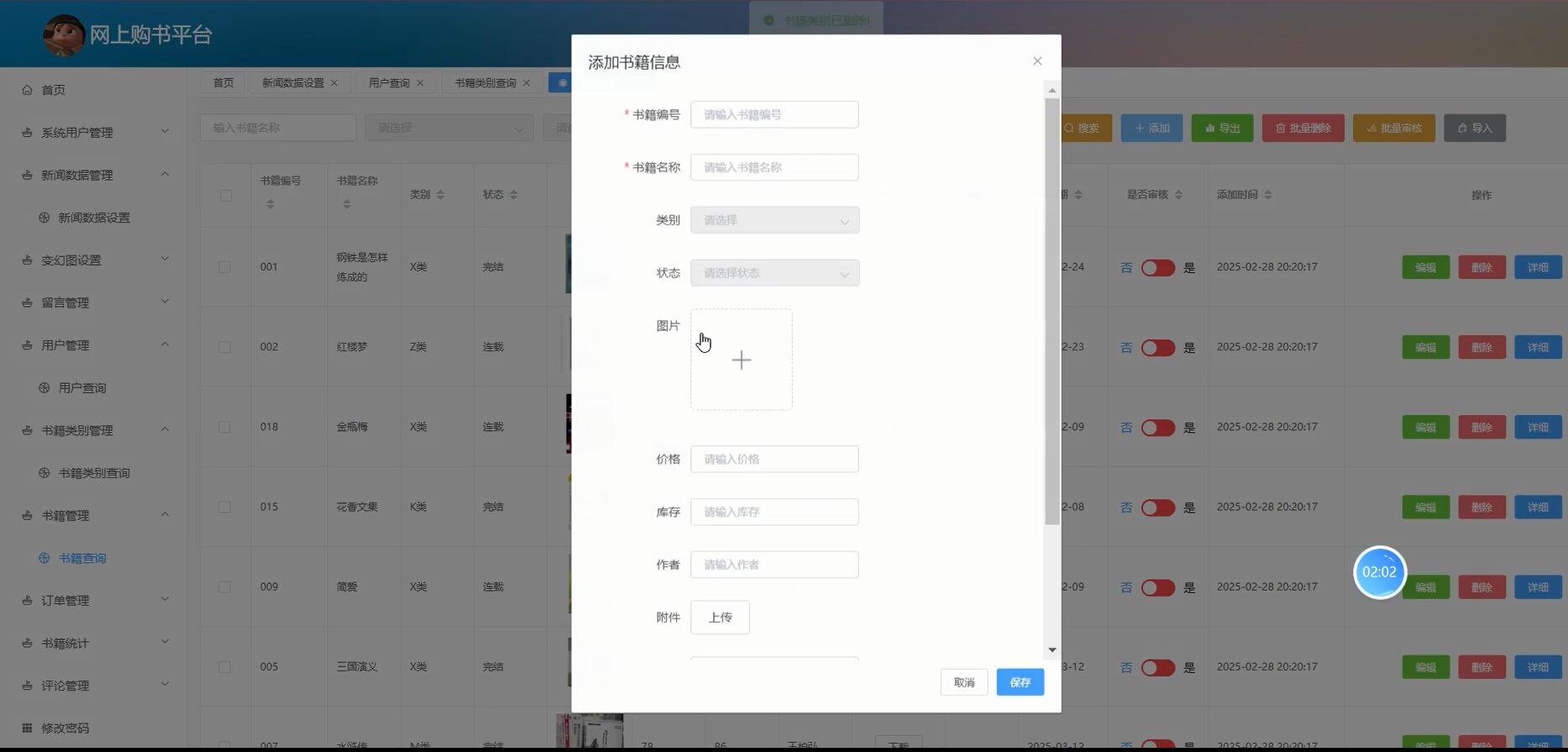
Task: Click the 系统用户管理 sidebar icon
Action: 27,133
